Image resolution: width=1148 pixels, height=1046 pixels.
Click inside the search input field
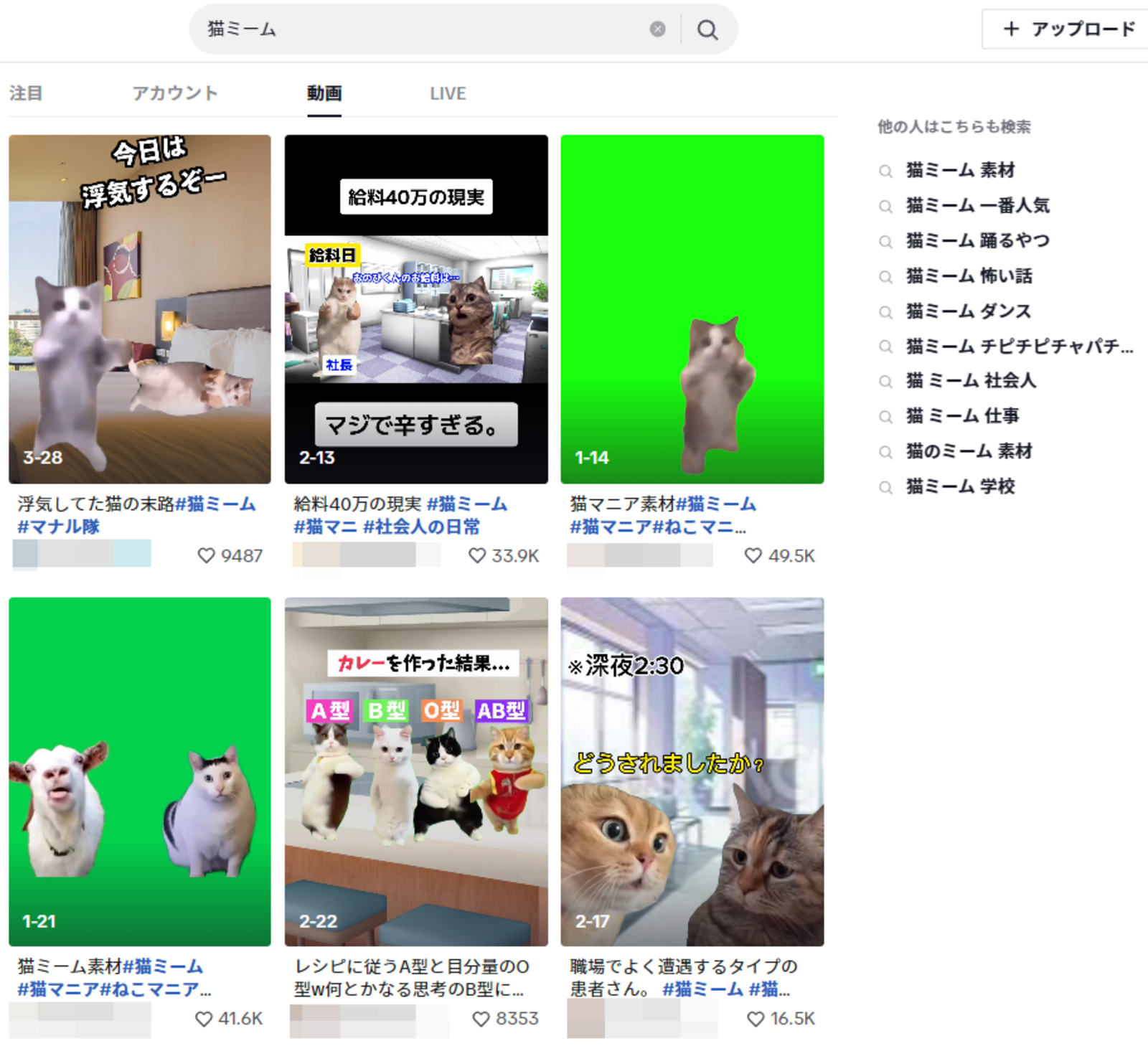tap(395, 29)
